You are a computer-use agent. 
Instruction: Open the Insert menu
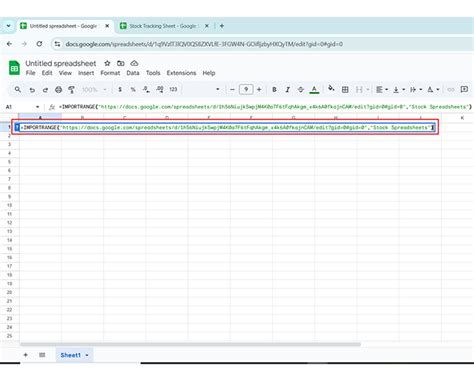pyautogui.click(x=86, y=73)
